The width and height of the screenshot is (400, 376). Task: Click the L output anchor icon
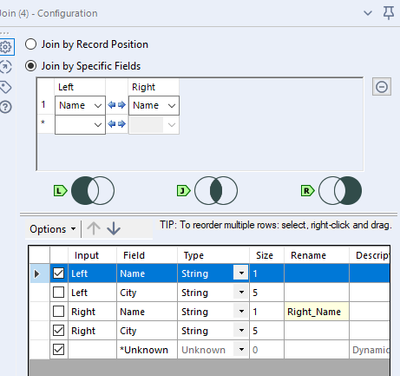click(x=60, y=191)
